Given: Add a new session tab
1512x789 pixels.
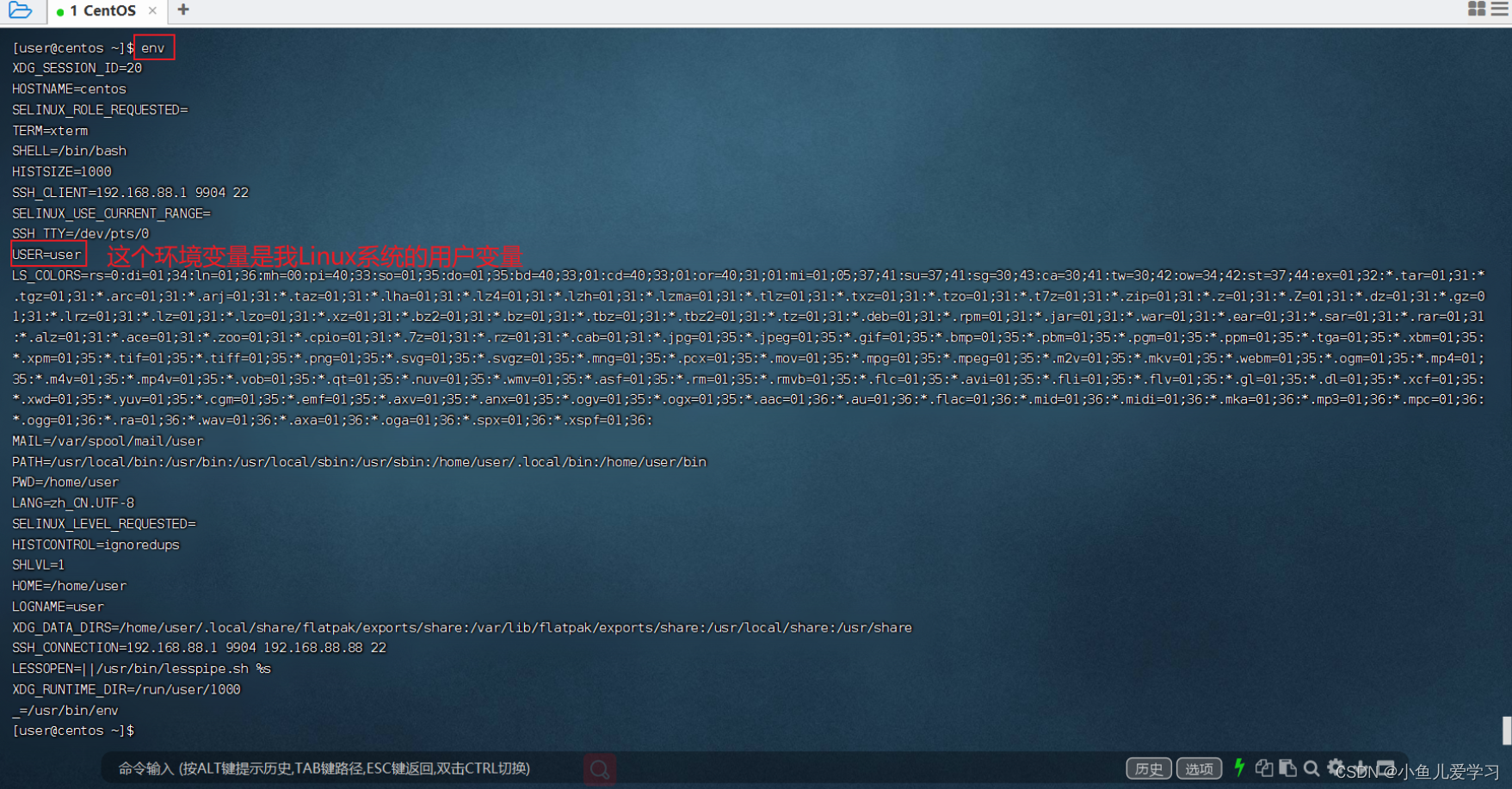Looking at the screenshot, I should click(183, 9).
